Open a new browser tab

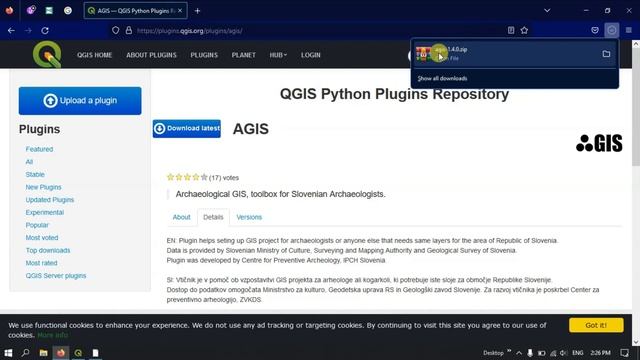point(197,11)
